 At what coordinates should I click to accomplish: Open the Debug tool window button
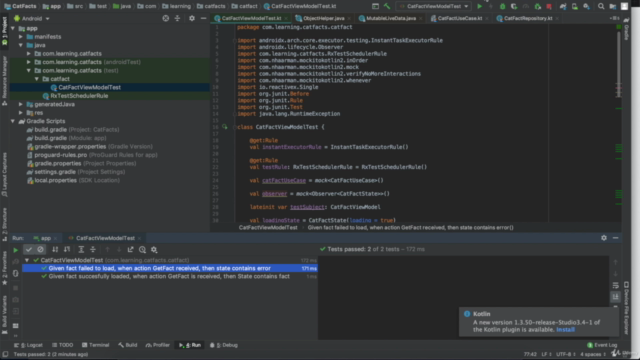224,345
